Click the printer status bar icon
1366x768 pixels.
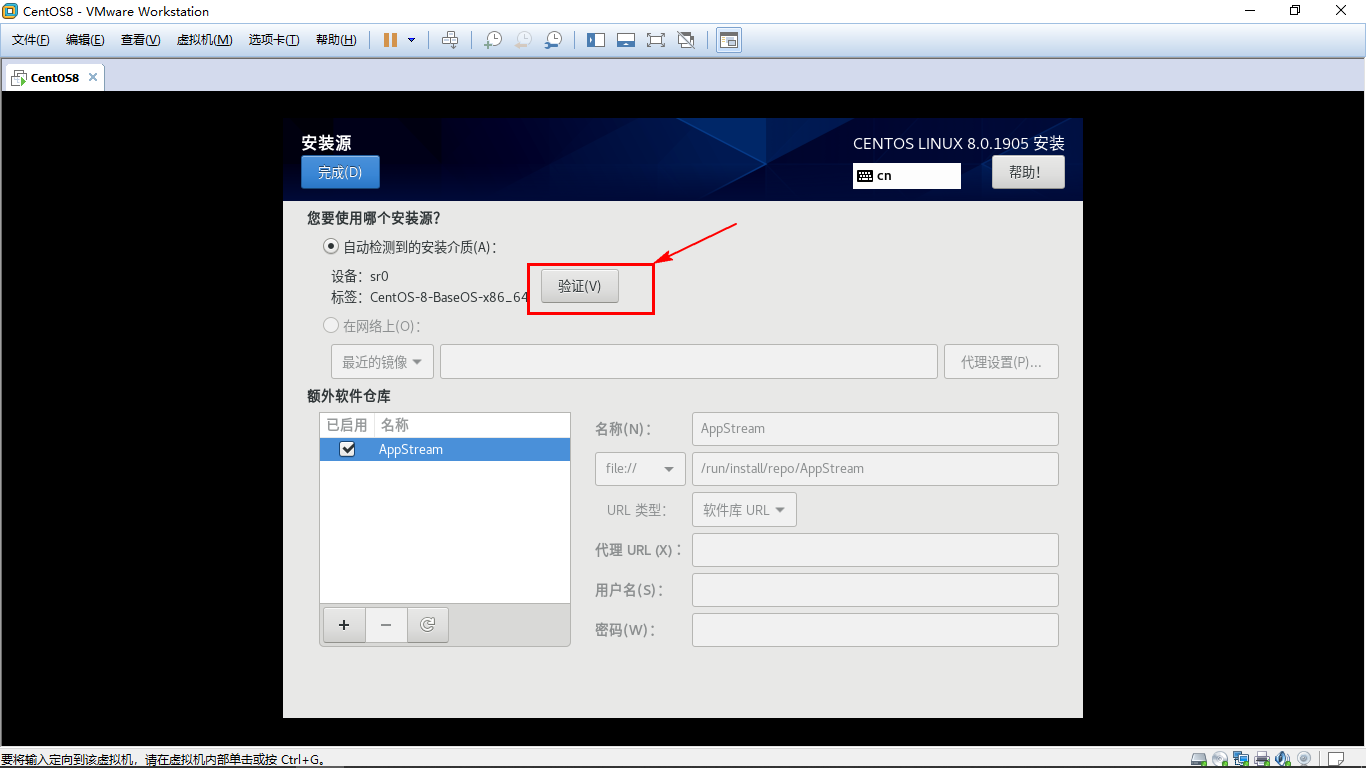[1262, 759]
